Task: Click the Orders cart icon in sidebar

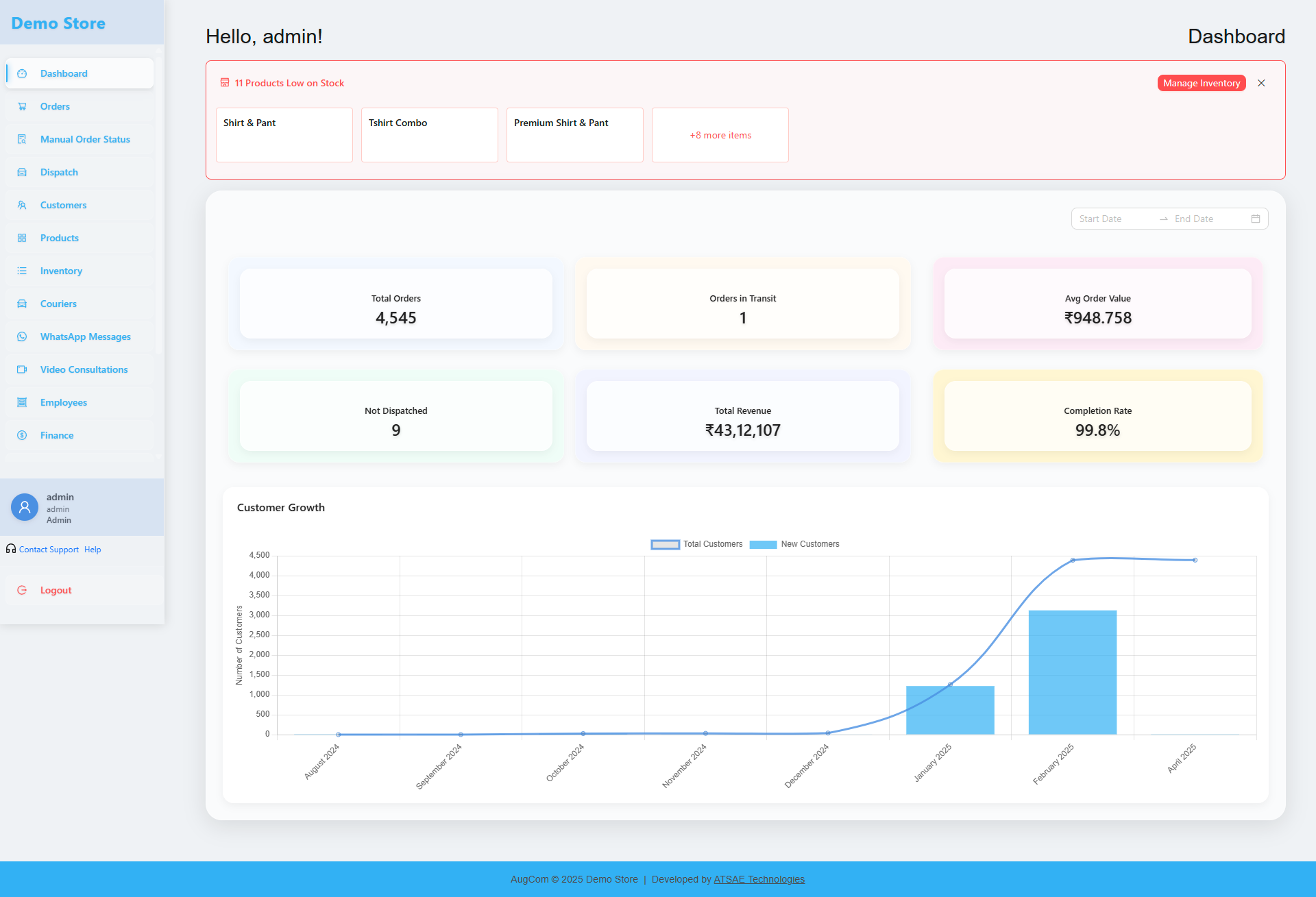Action: click(x=22, y=106)
